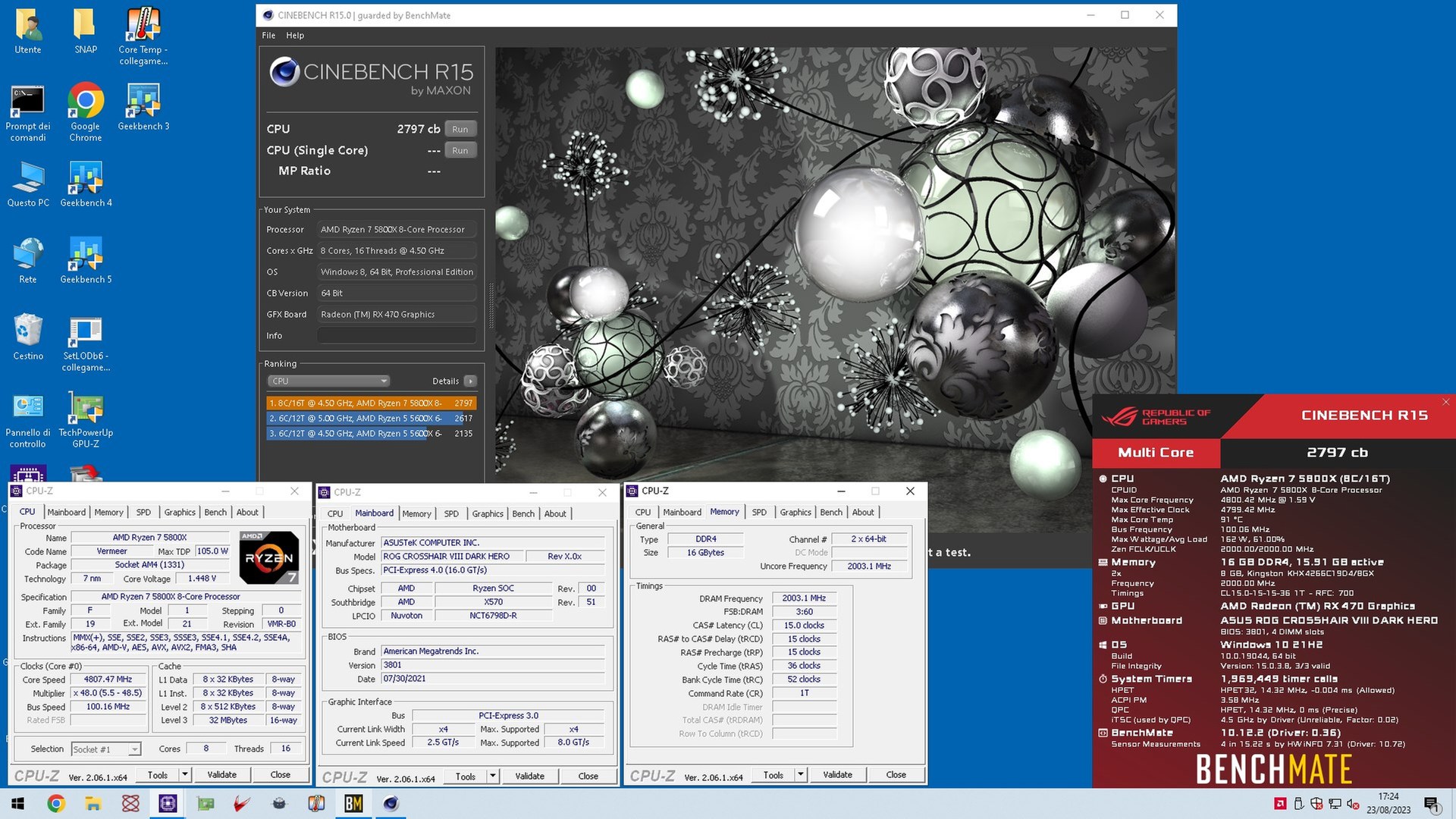This screenshot has width=1456, height=819.
Task: Switch to Bench tab in left CPU-Z
Action: tap(215, 512)
